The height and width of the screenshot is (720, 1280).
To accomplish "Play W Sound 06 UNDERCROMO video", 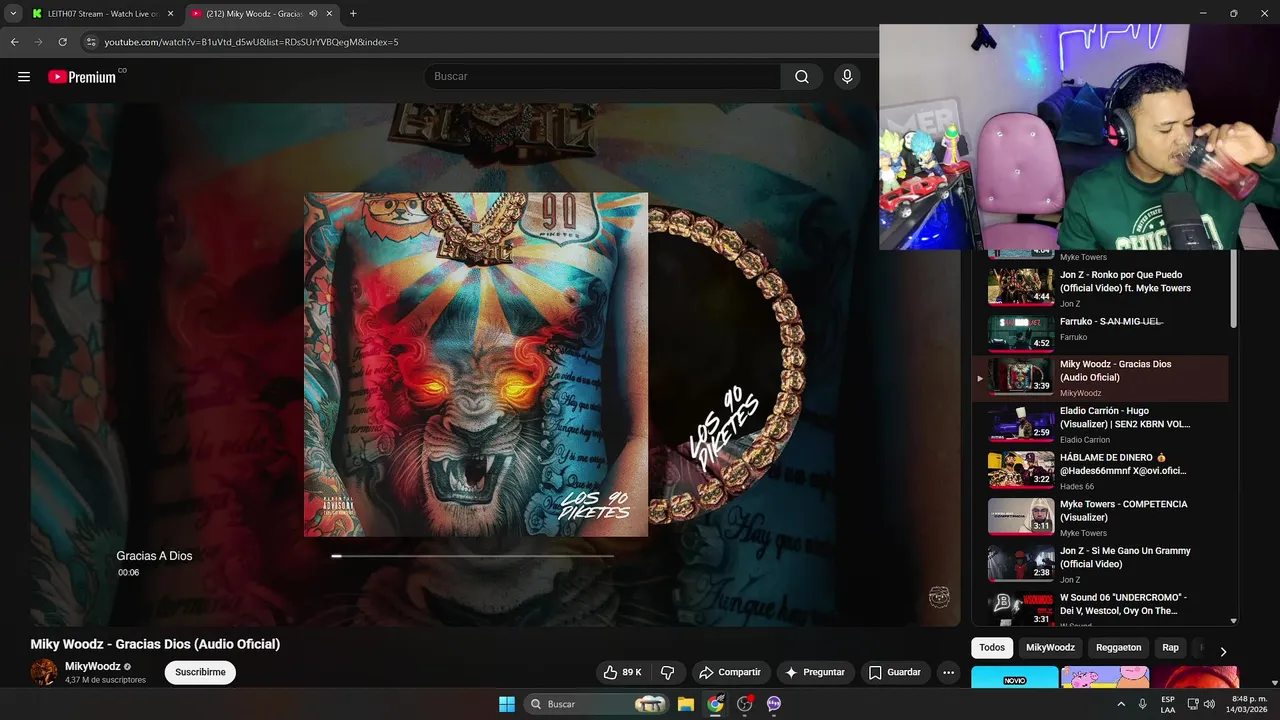I will tap(1100, 608).
